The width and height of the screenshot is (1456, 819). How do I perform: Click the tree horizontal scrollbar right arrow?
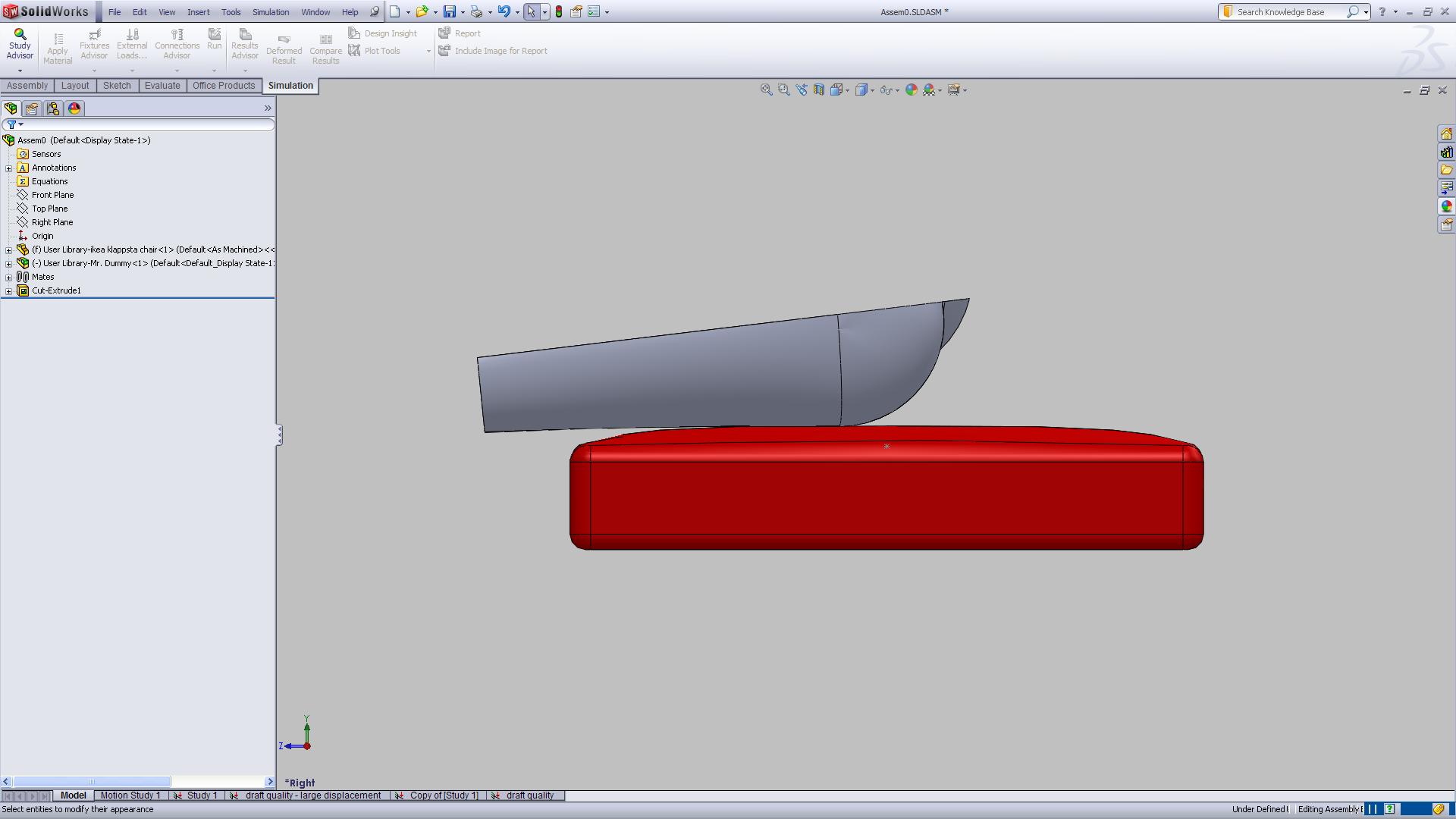tap(270, 781)
